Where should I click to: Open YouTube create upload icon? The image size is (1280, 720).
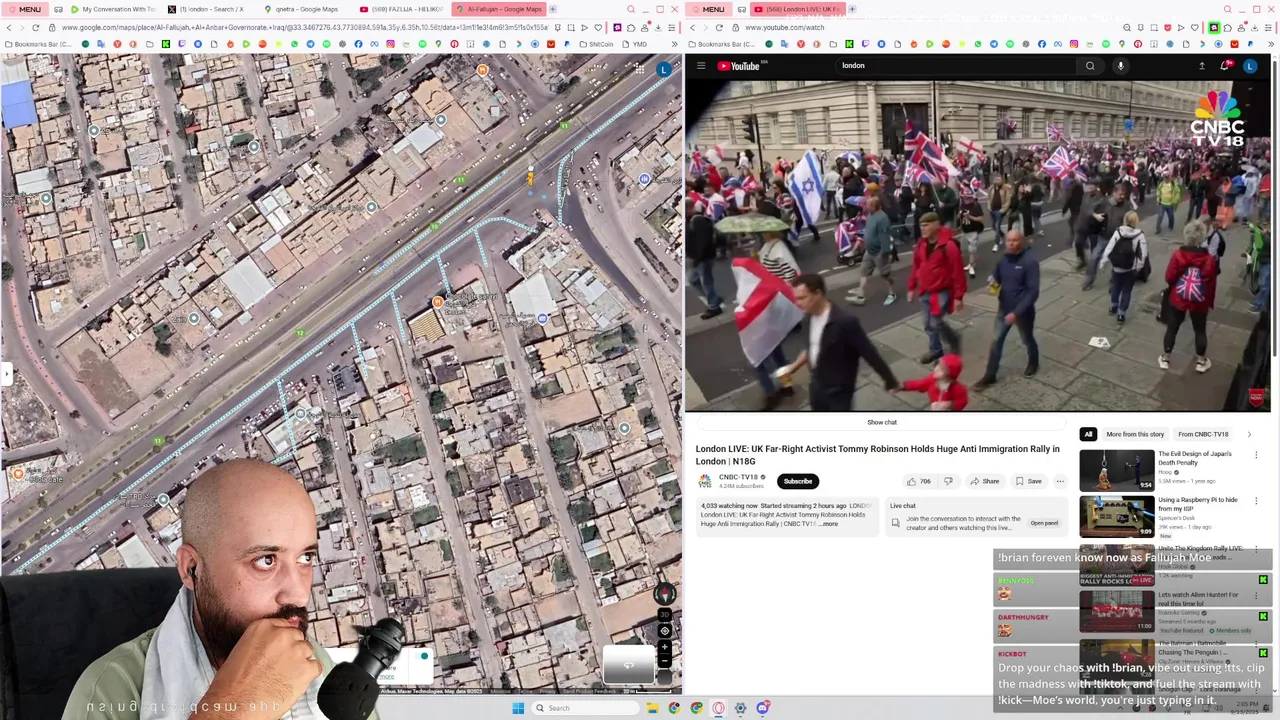tap(1202, 66)
